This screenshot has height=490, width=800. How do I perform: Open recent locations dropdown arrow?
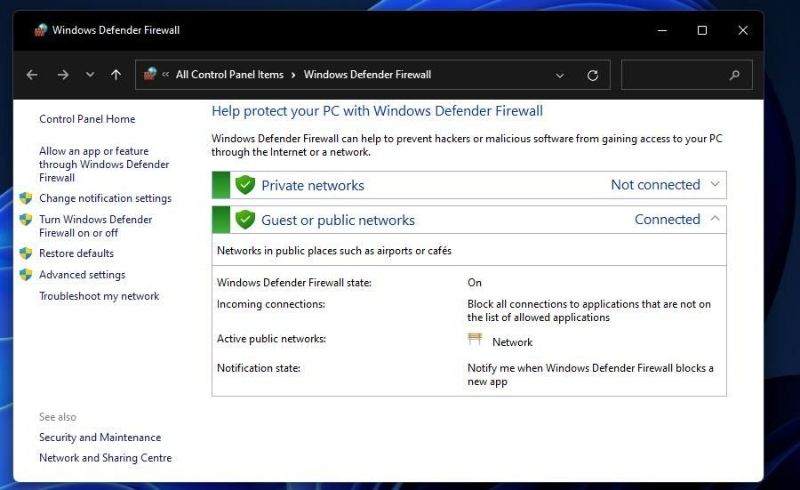[x=90, y=75]
